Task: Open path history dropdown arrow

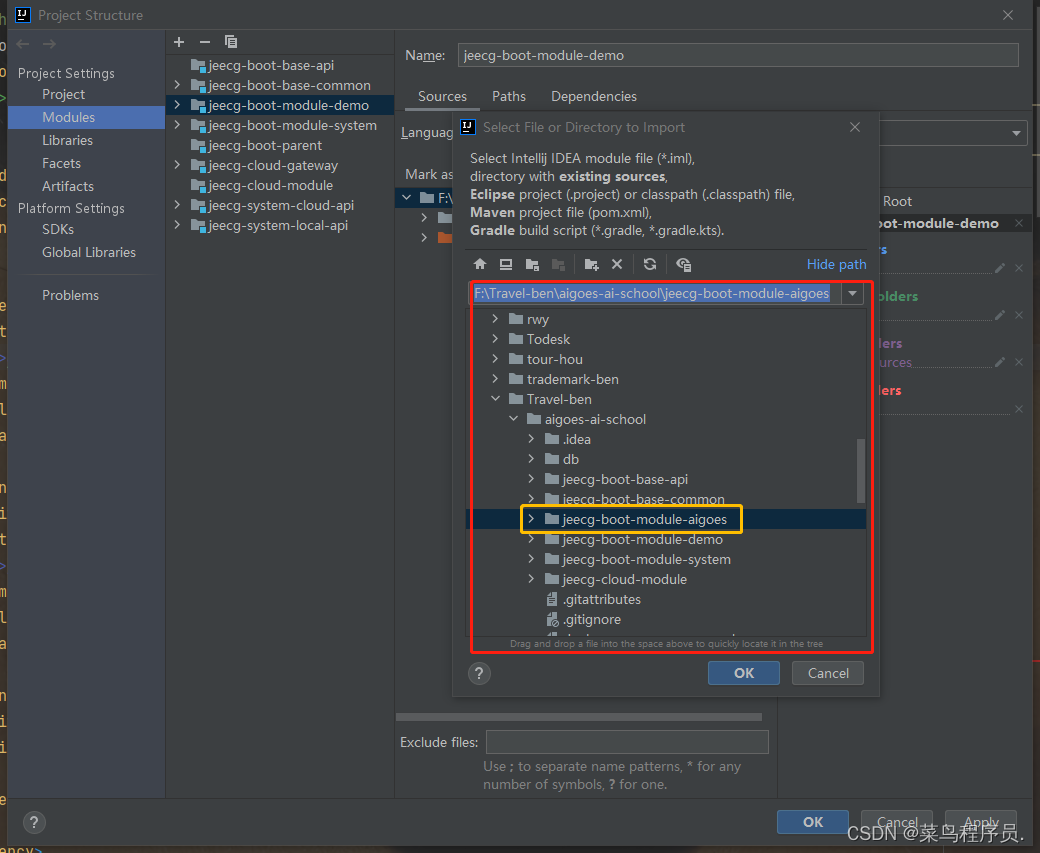Action: [x=852, y=293]
